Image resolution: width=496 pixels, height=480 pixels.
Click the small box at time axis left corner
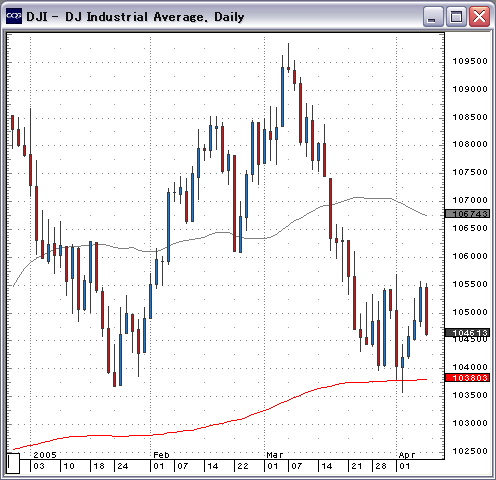tap(13, 463)
